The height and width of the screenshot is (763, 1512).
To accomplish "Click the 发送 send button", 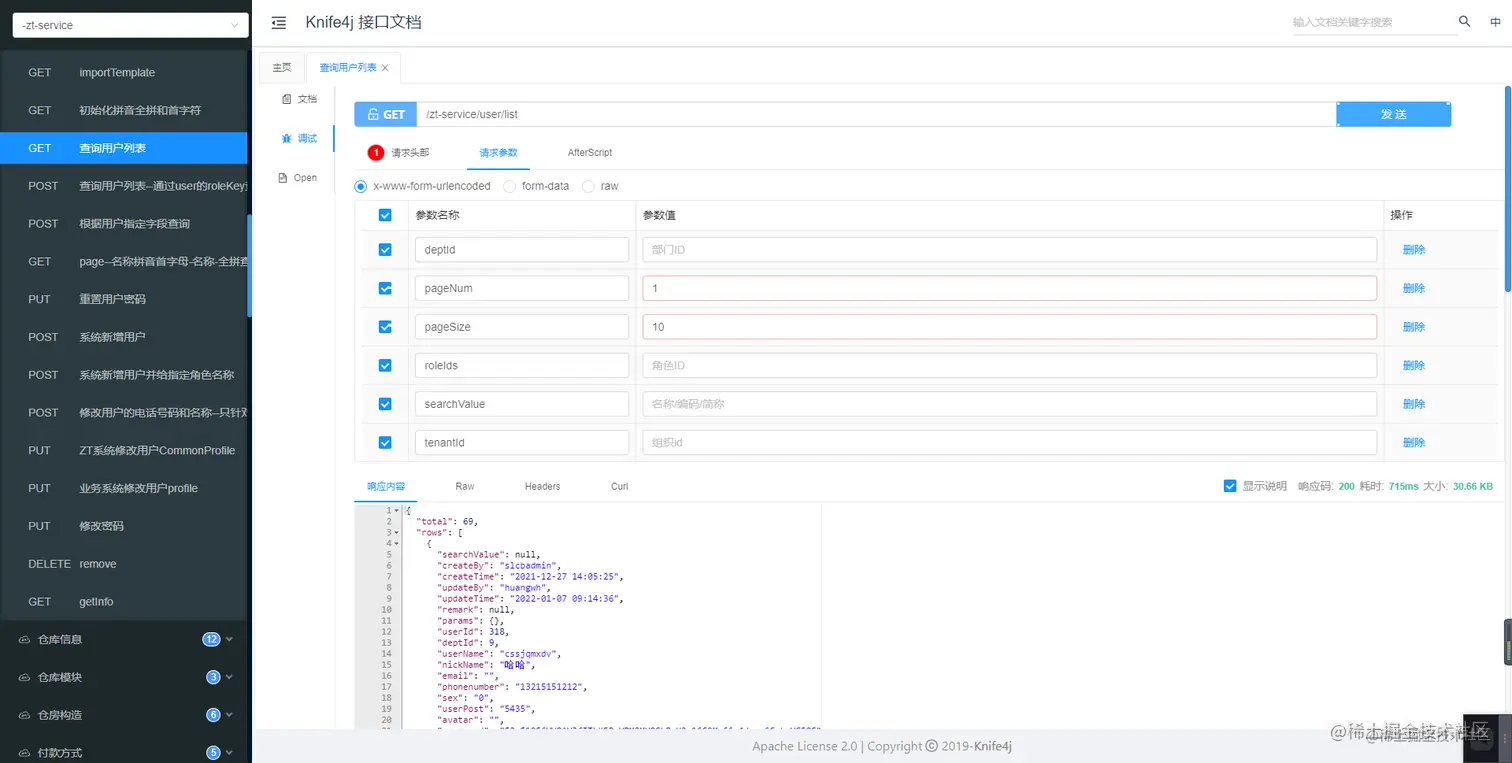I will point(1393,114).
